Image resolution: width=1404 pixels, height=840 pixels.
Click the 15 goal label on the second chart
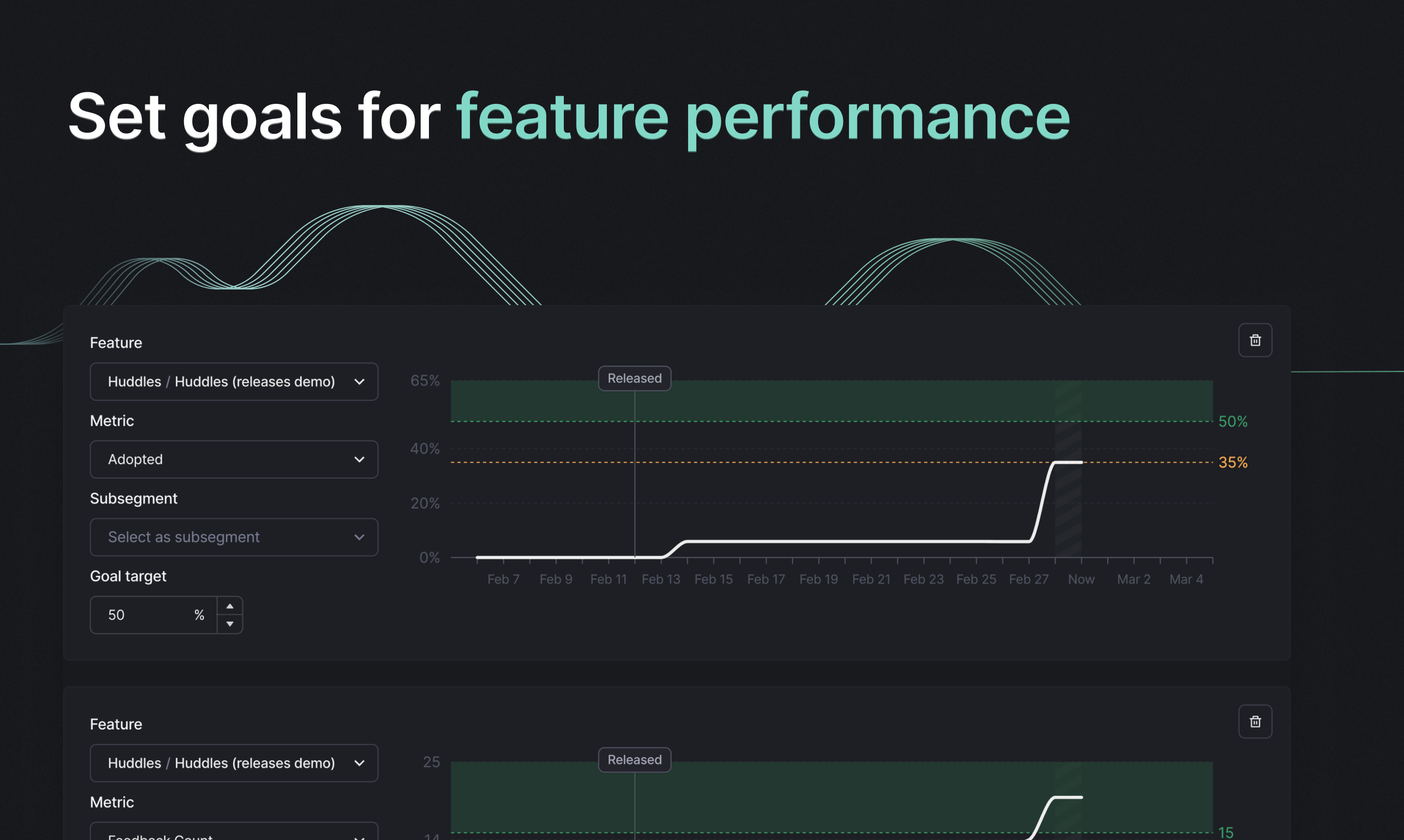pyautogui.click(x=1225, y=832)
